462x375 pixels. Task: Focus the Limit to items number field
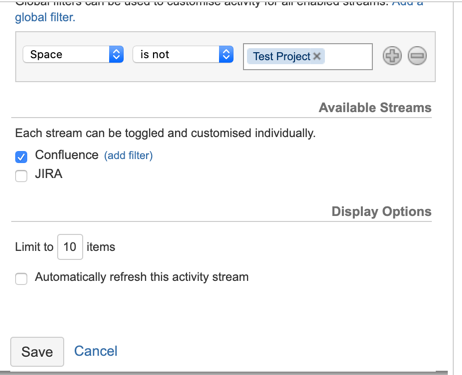[70, 247]
